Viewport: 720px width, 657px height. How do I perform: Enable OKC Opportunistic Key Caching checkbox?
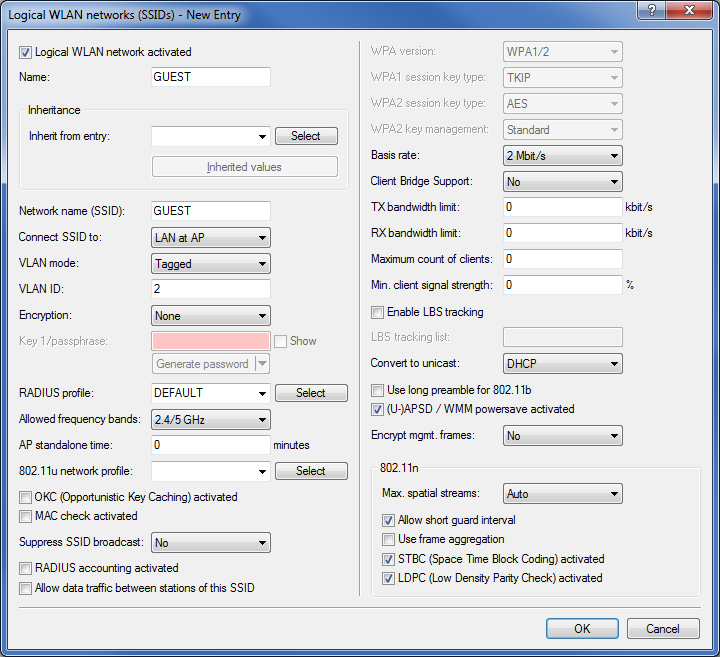(x=27, y=497)
